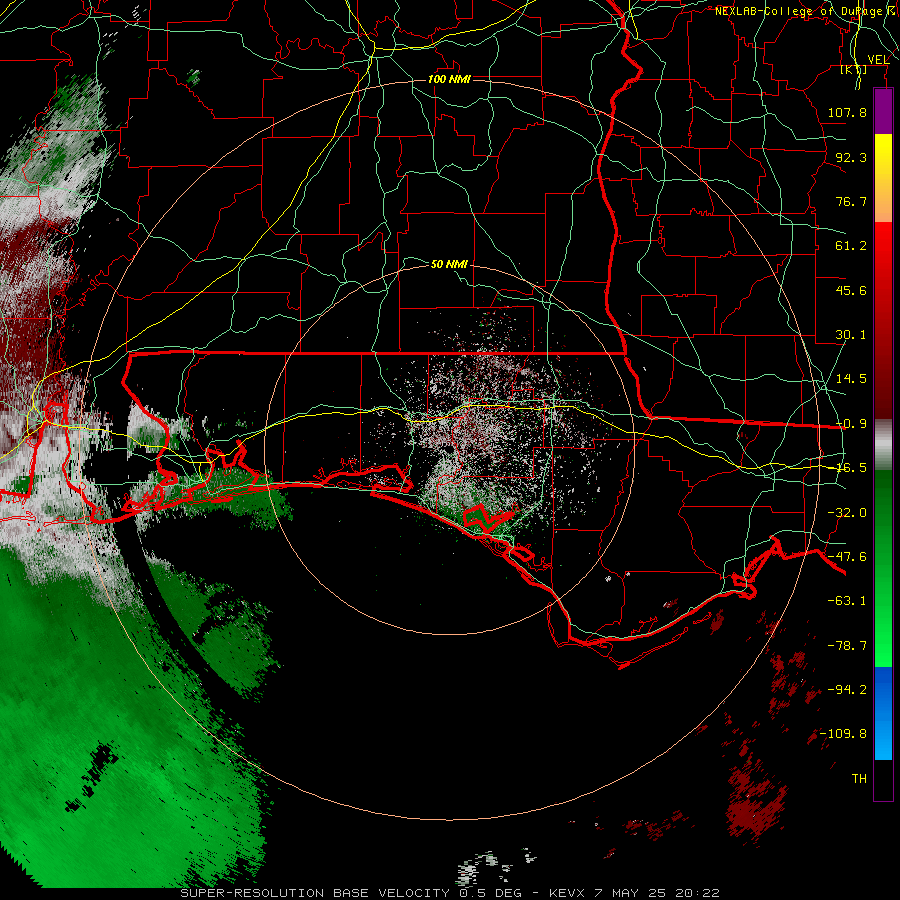Screen dimensions: 900x900
Task: Click the 107.8 velocity legend value
Action: (847, 112)
